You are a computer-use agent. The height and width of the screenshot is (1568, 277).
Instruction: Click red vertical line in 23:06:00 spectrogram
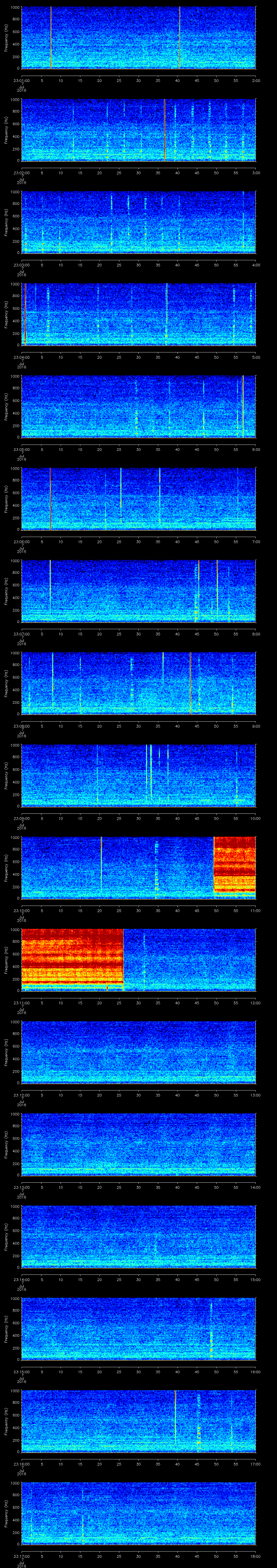50,499
